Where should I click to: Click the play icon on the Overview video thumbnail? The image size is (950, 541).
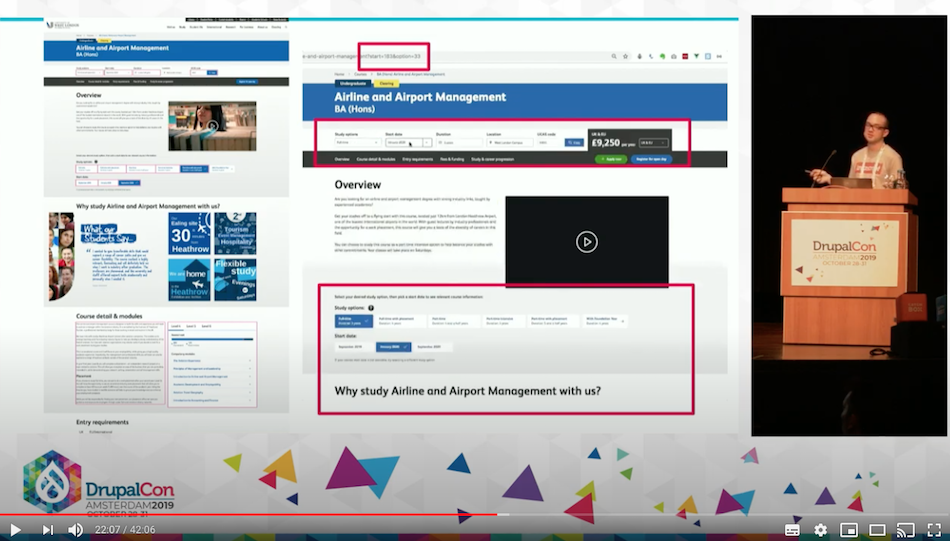point(587,241)
